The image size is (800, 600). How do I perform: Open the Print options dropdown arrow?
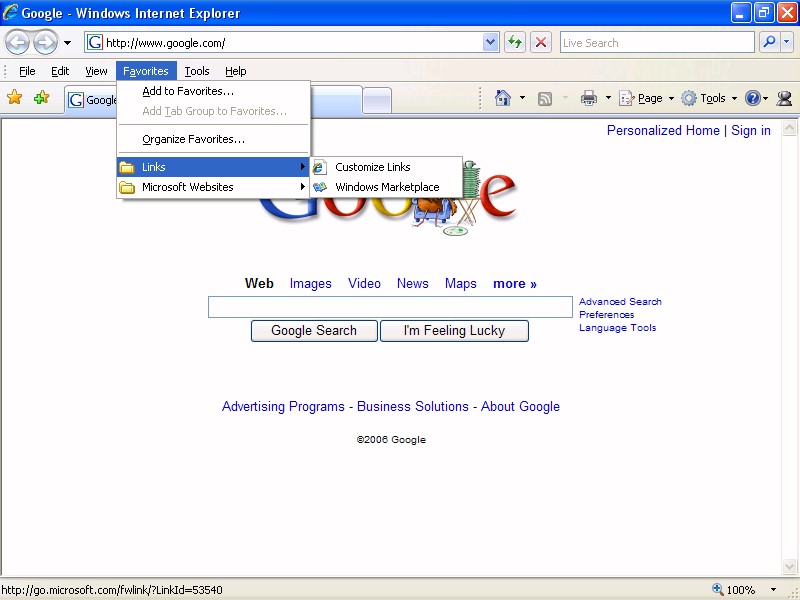point(608,97)
